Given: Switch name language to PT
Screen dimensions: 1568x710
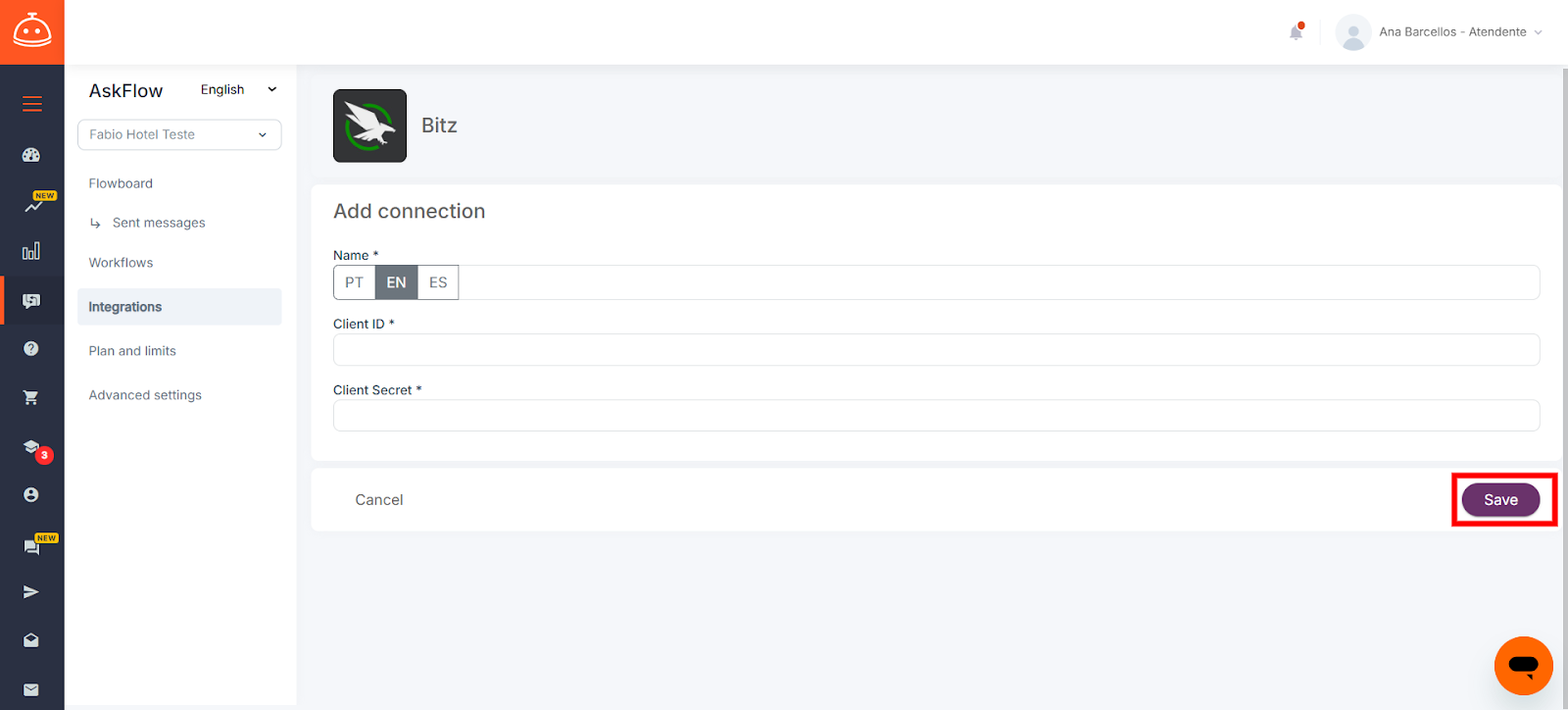Looking at the screenshot, I should click(x=354, y=282).
